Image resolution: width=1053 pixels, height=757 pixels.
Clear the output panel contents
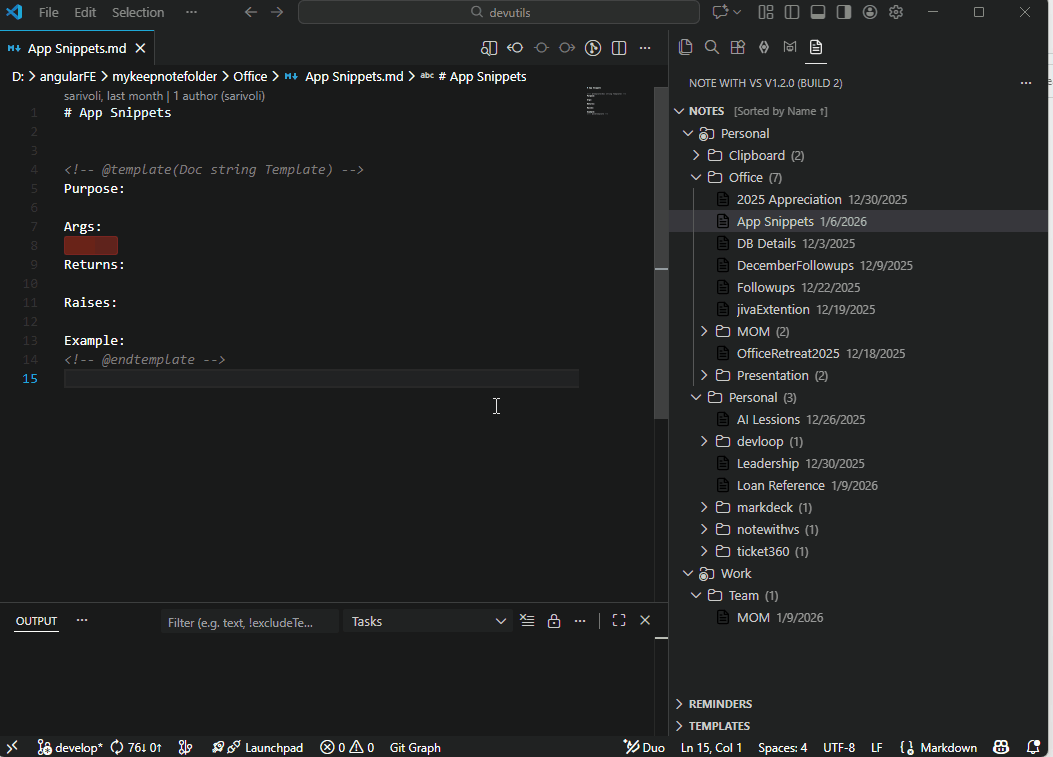pos(528,621)
